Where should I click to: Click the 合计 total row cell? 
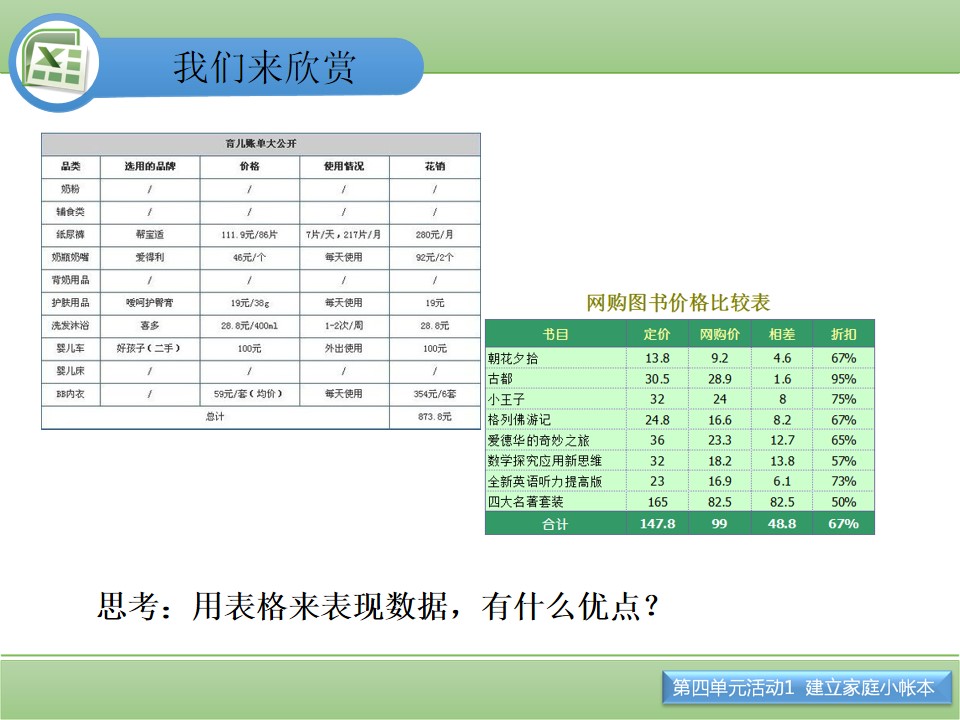pyautogui.click(x=555, y=524)
